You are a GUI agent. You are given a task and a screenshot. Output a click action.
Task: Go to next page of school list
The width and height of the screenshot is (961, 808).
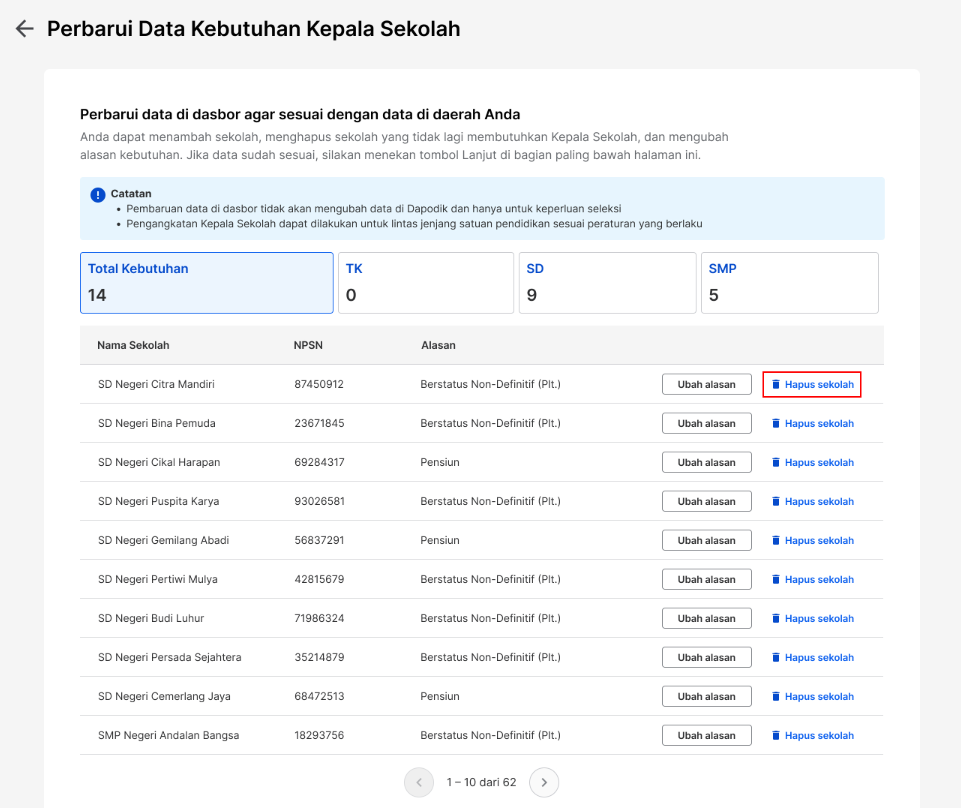coord(544,782)
